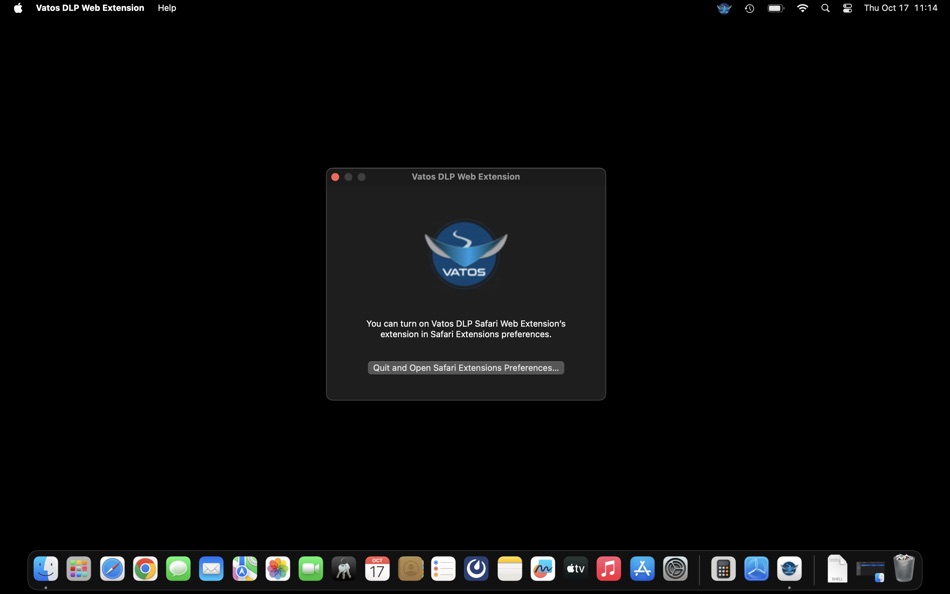The width and height of the screenshot is (950, 594).
Task: Close the Vatos DLP Web Extension window
Action: coord(335,177)
